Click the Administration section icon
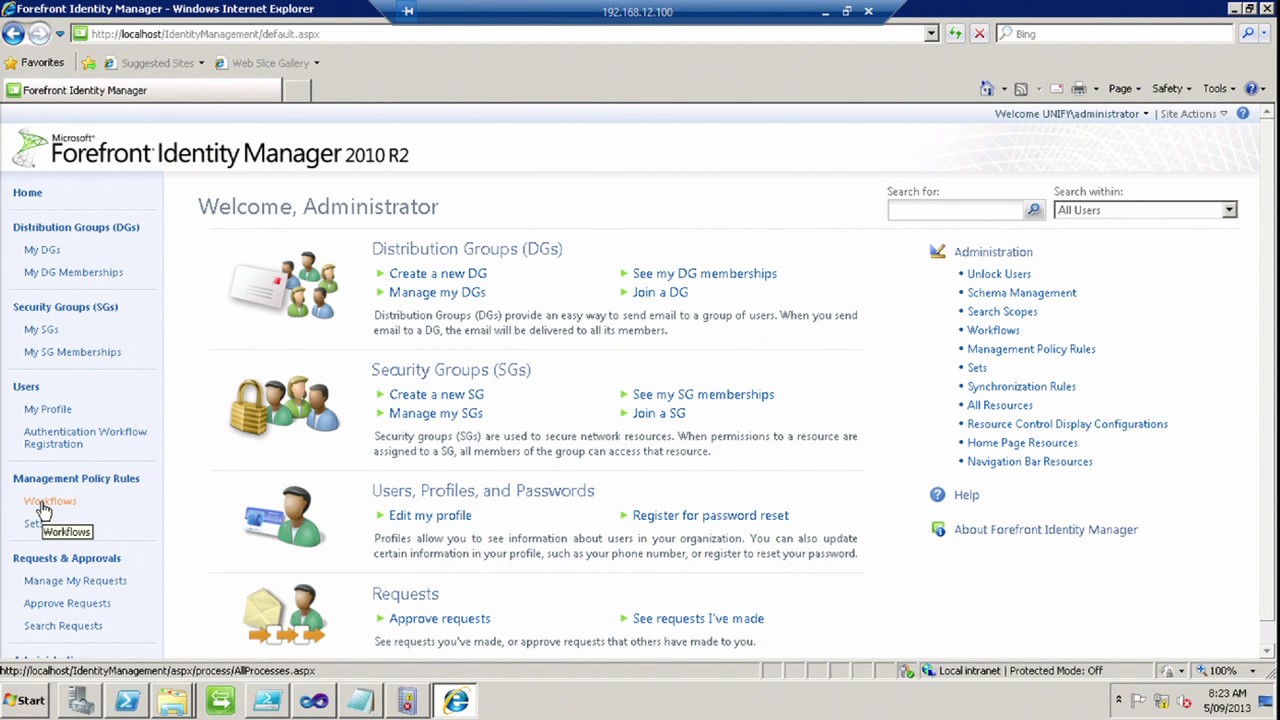The height and width of the screenshot is (720, 1280). (937, 252)
